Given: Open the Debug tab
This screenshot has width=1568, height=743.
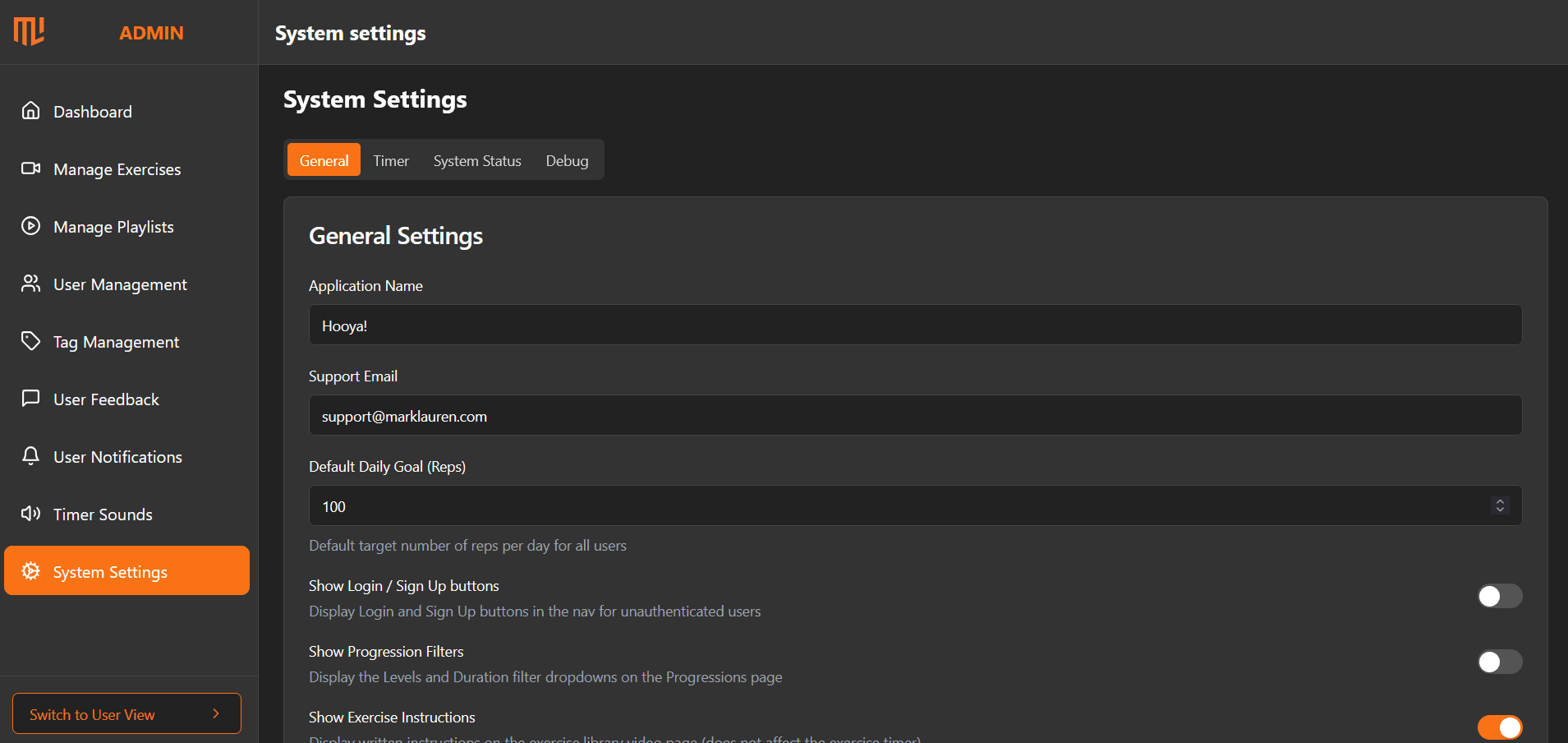Looking at the screenshot, I should 567,160.
